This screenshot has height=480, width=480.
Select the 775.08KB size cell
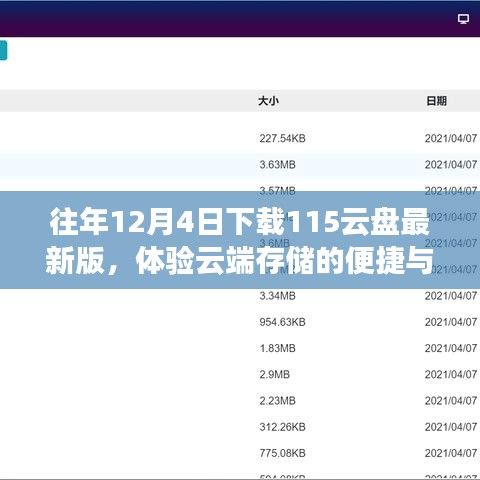(x=282, y=453)
